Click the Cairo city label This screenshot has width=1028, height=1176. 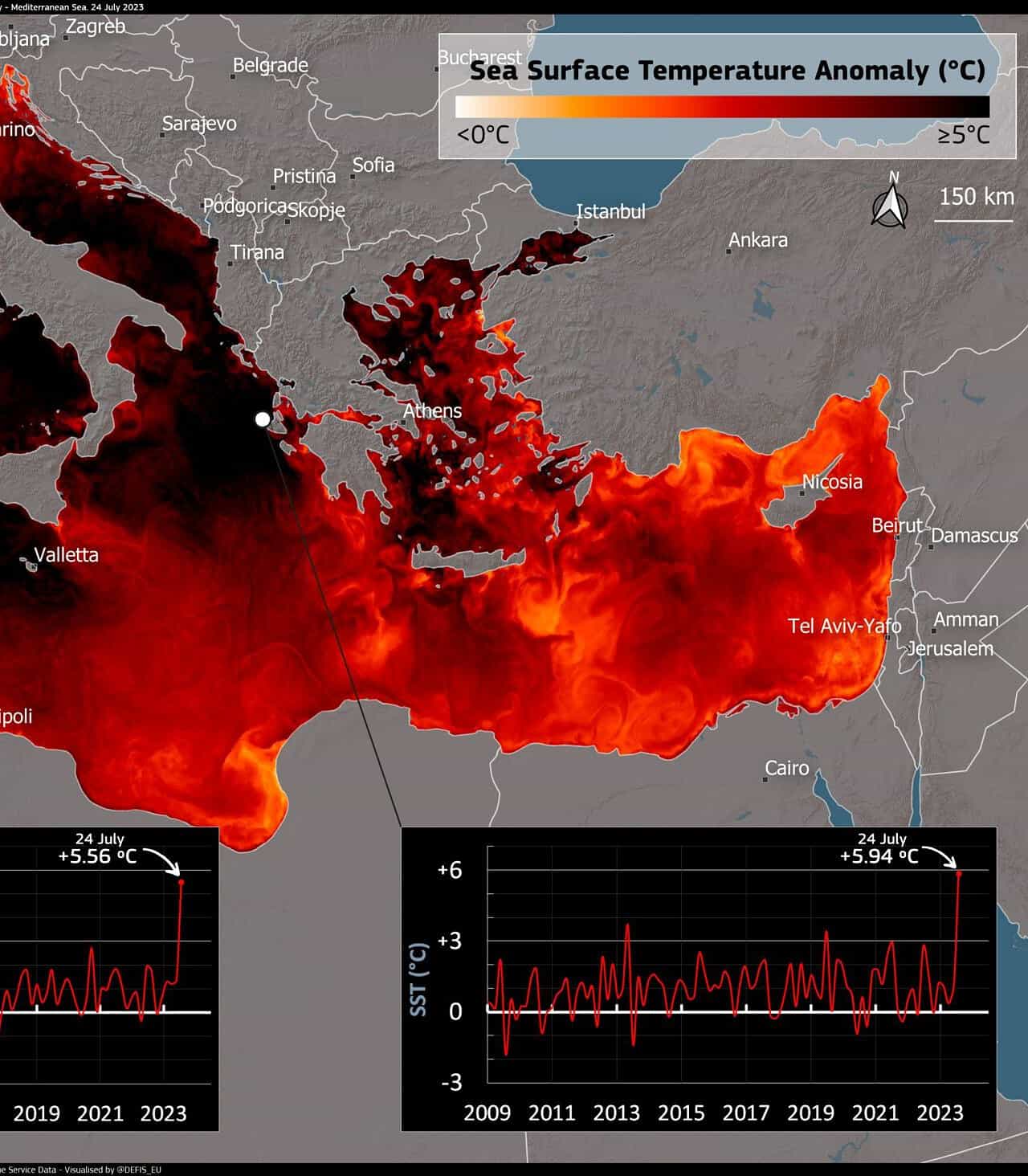(x=786, y=768)
